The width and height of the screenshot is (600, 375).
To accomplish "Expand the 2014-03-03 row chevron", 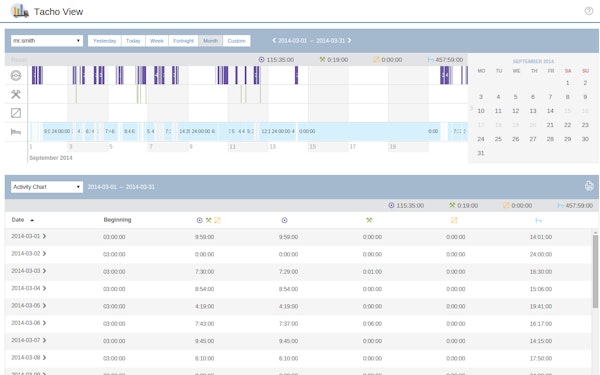I will (44, 271).
